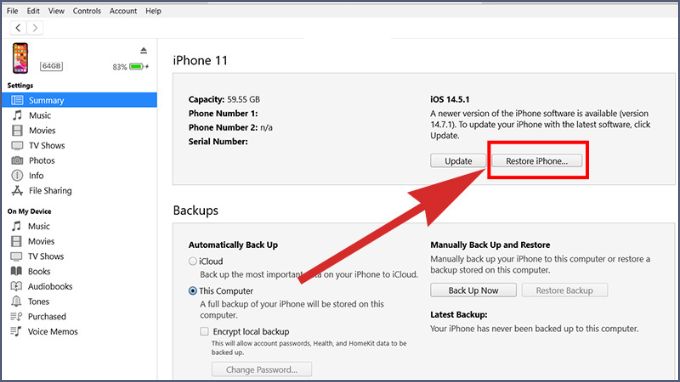Click the Restore Backup button
680x382 pixels.
pos(564,291)
